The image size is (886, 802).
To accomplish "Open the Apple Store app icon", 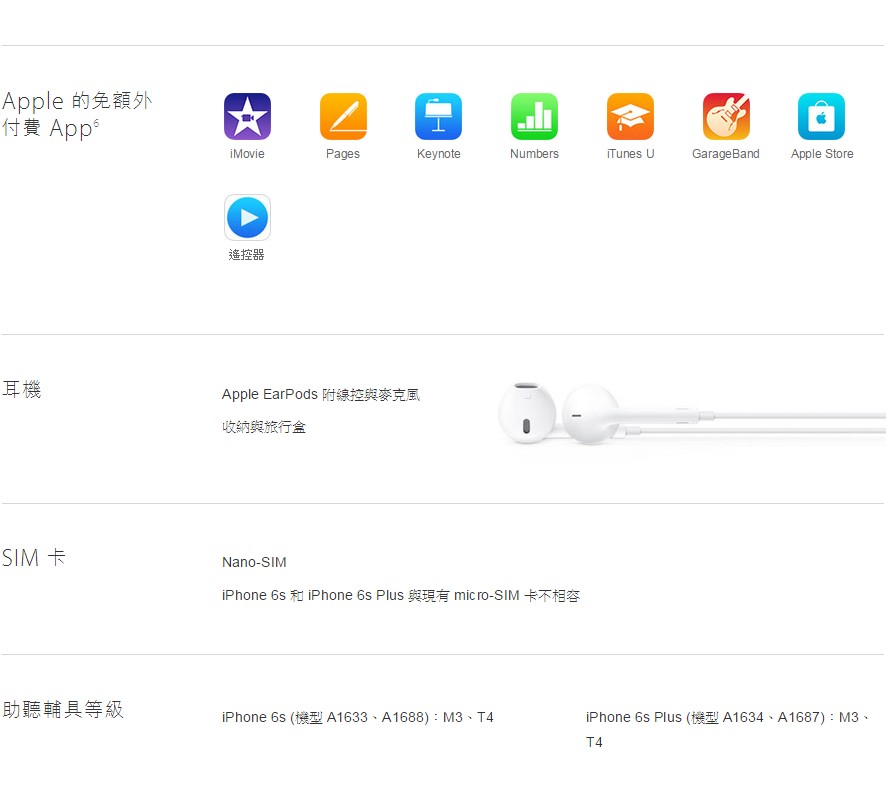I will coord(822,116).
